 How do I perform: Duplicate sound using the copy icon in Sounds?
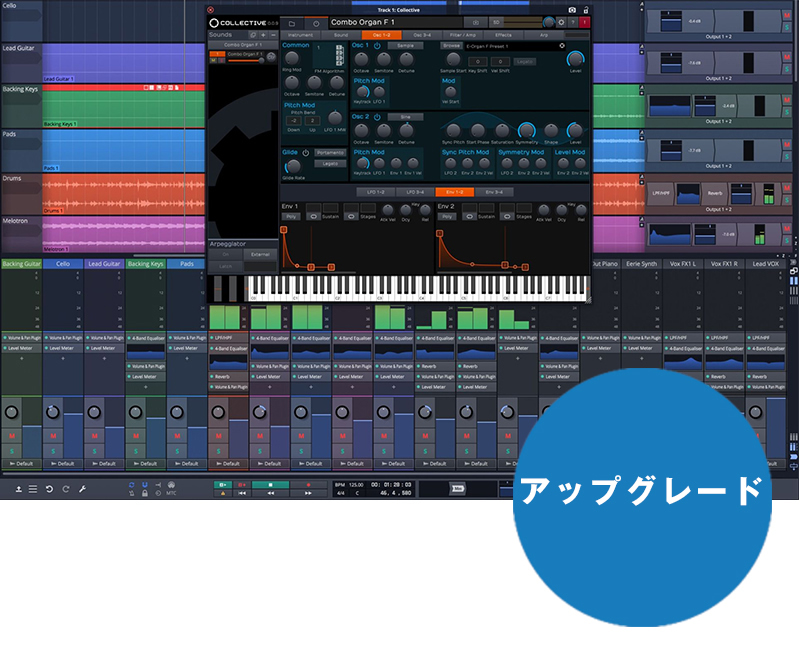253,35
